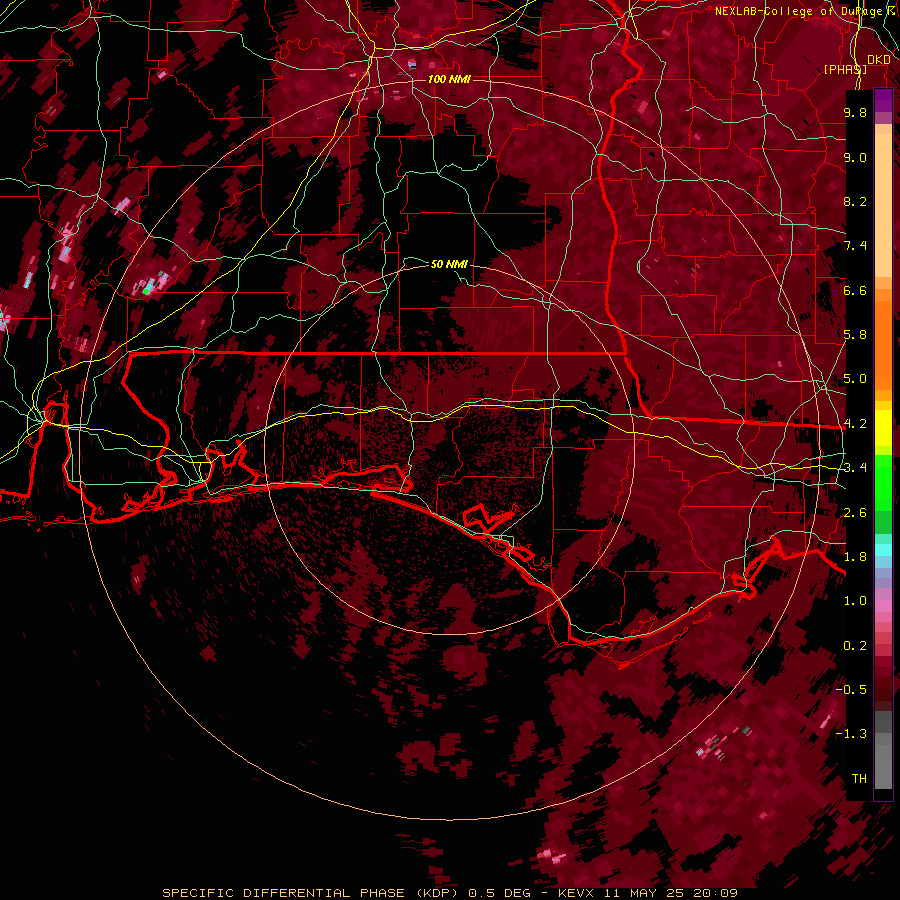Click the [PHAS] units label
The width and height of the screenshot is (900, 900).
pos(845,70)
